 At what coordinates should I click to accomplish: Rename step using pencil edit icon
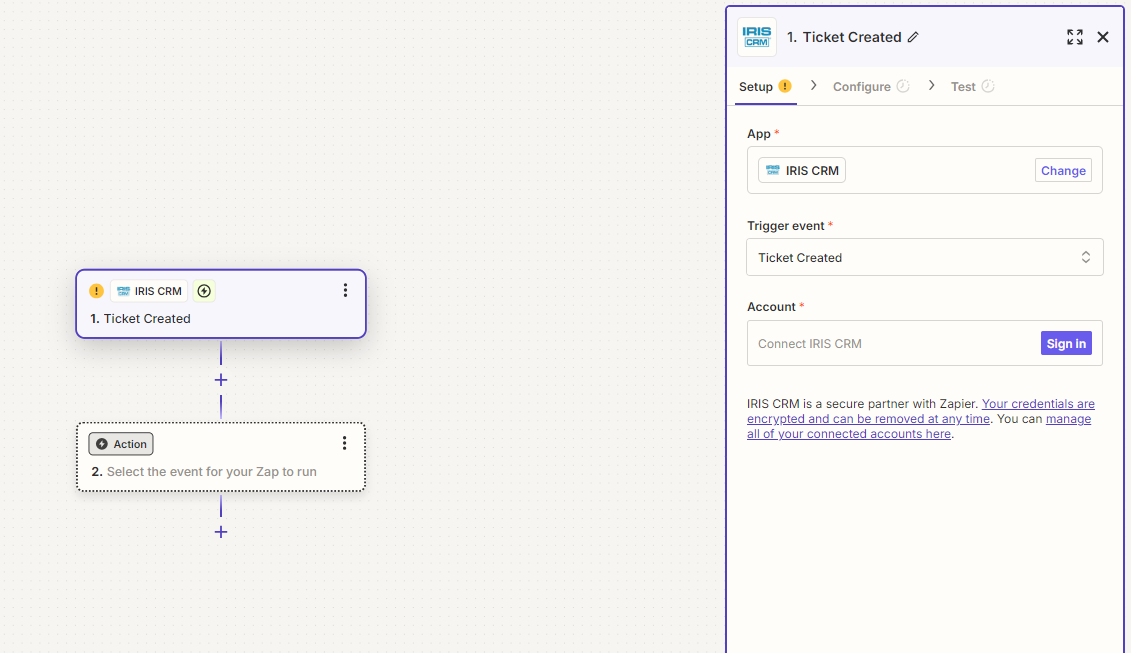pyautogui.click(x=913, y=38)
